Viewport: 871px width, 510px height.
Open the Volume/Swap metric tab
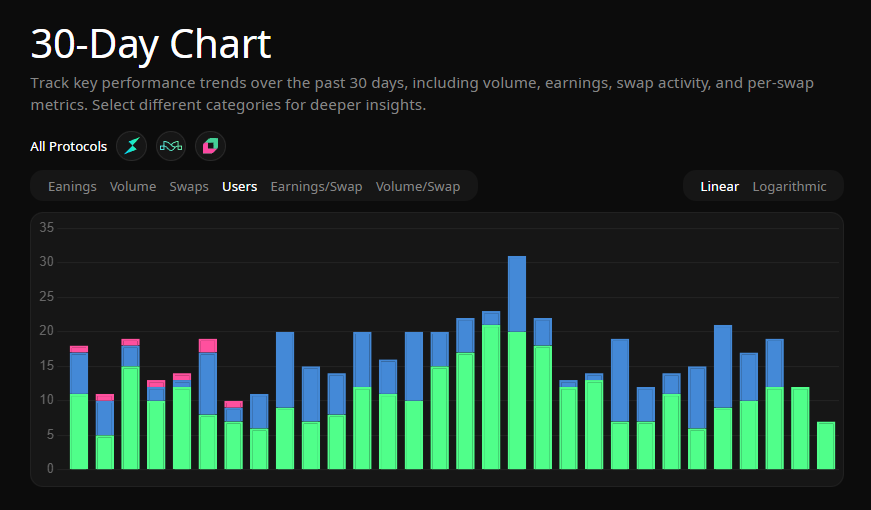418,187
